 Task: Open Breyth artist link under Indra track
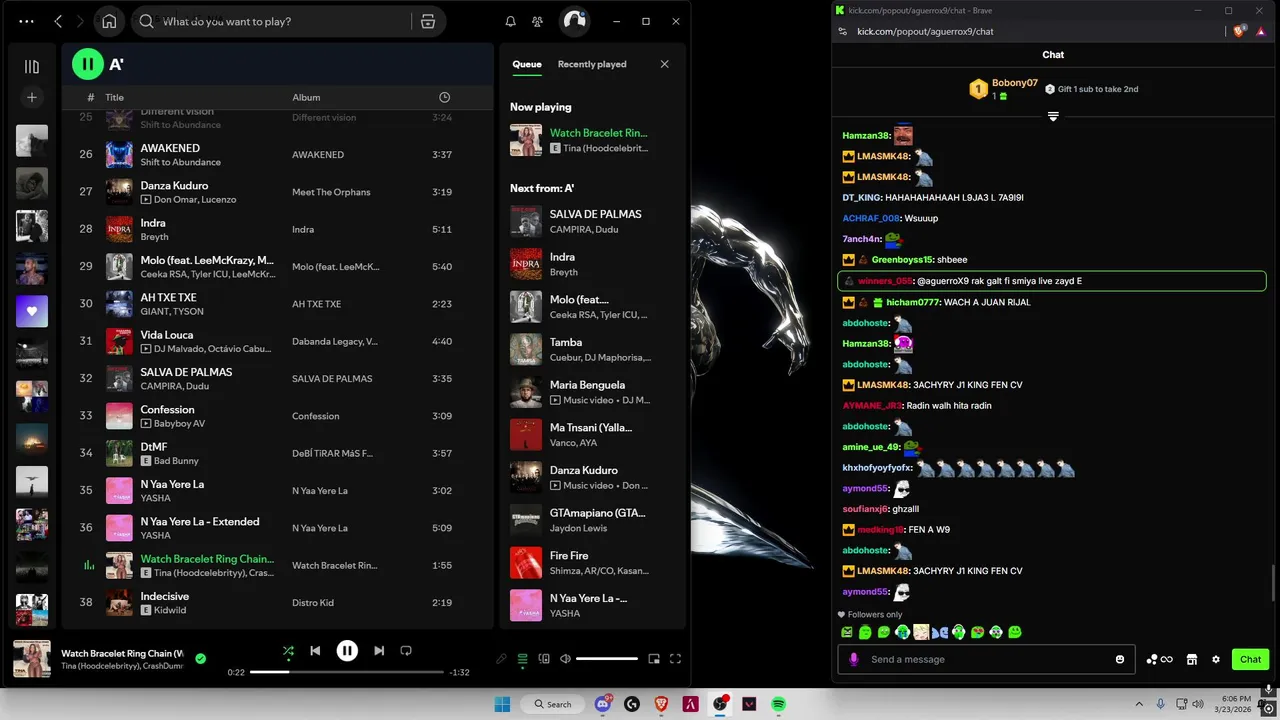[154, 237]
